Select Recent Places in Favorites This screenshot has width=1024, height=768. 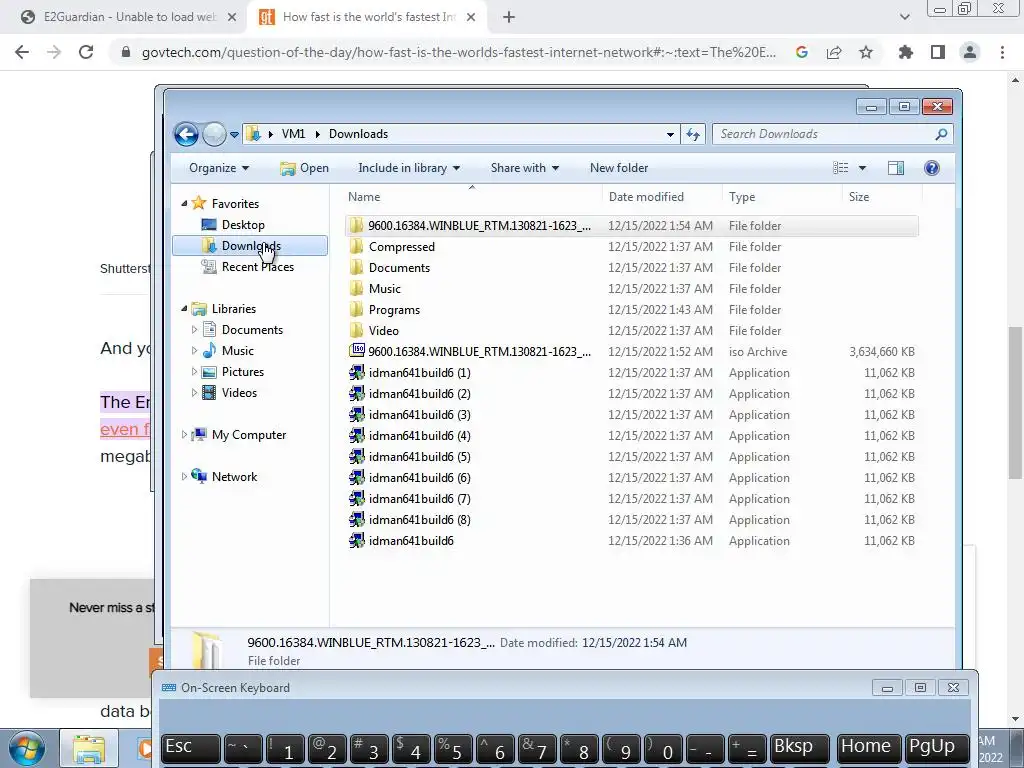point(257,266)
